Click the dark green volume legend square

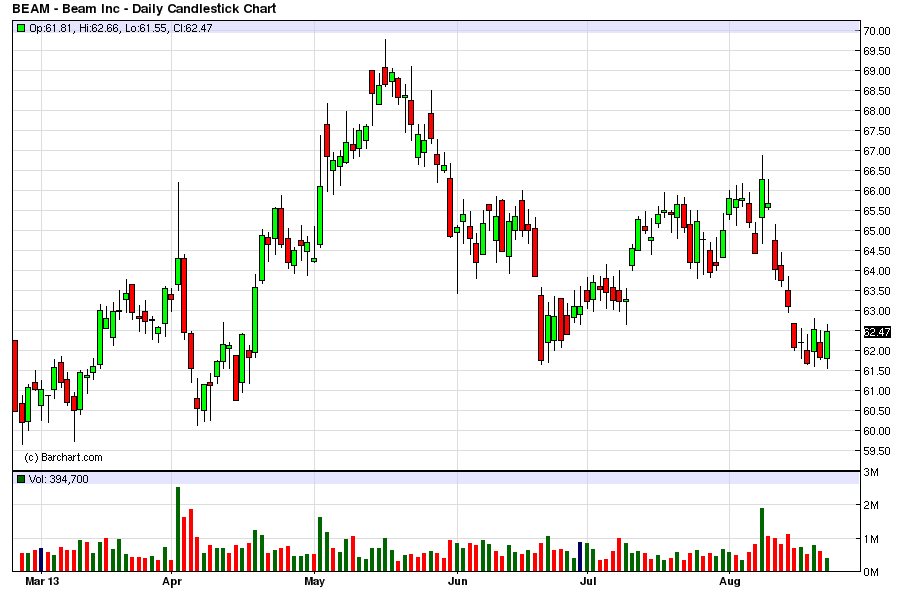pyautogui.click(x=21, y=479)
